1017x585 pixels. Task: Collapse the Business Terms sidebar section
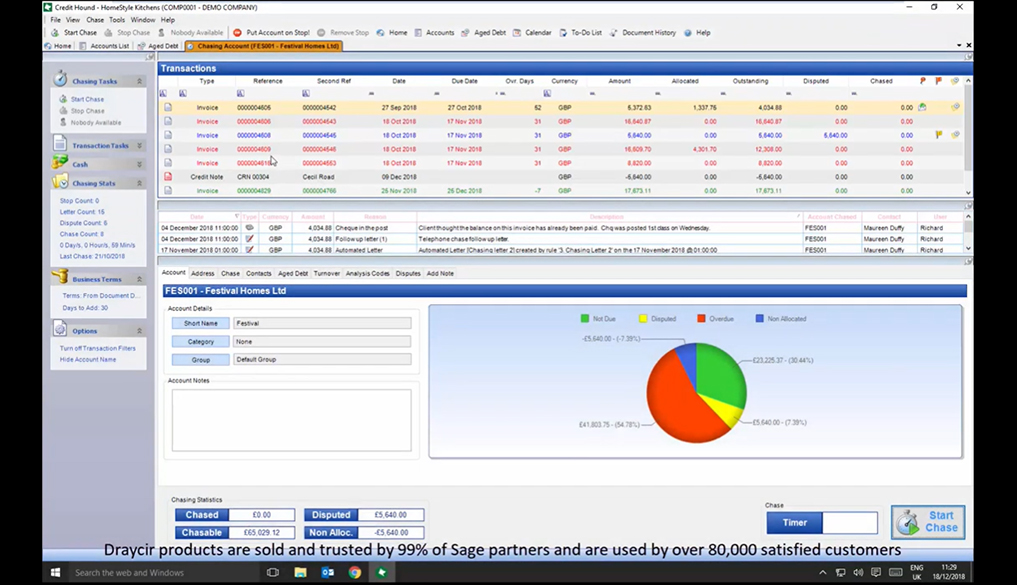[139, 279]
